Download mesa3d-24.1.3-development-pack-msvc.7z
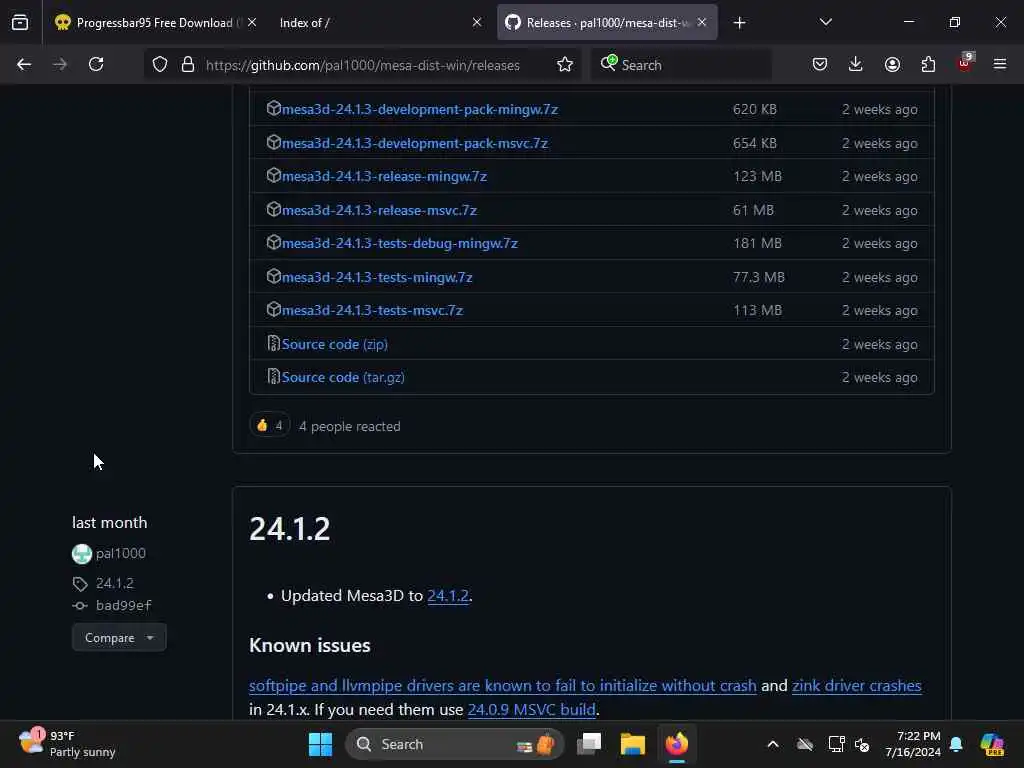This screenshot has width=1024, height=768. [415, 143]
